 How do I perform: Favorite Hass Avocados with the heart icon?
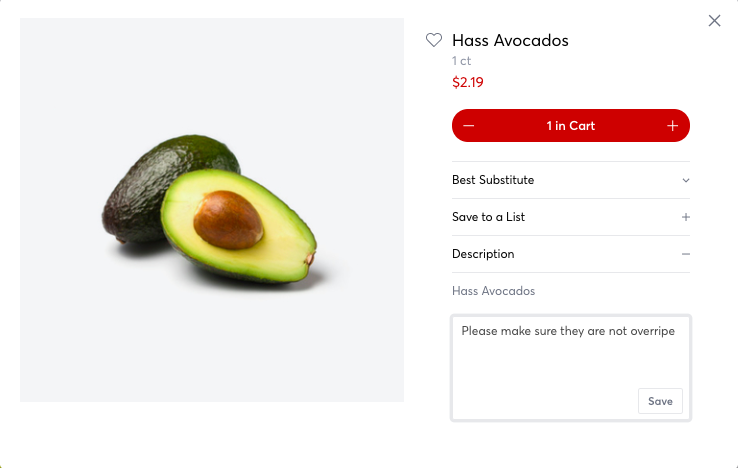(x=434, y=41)
